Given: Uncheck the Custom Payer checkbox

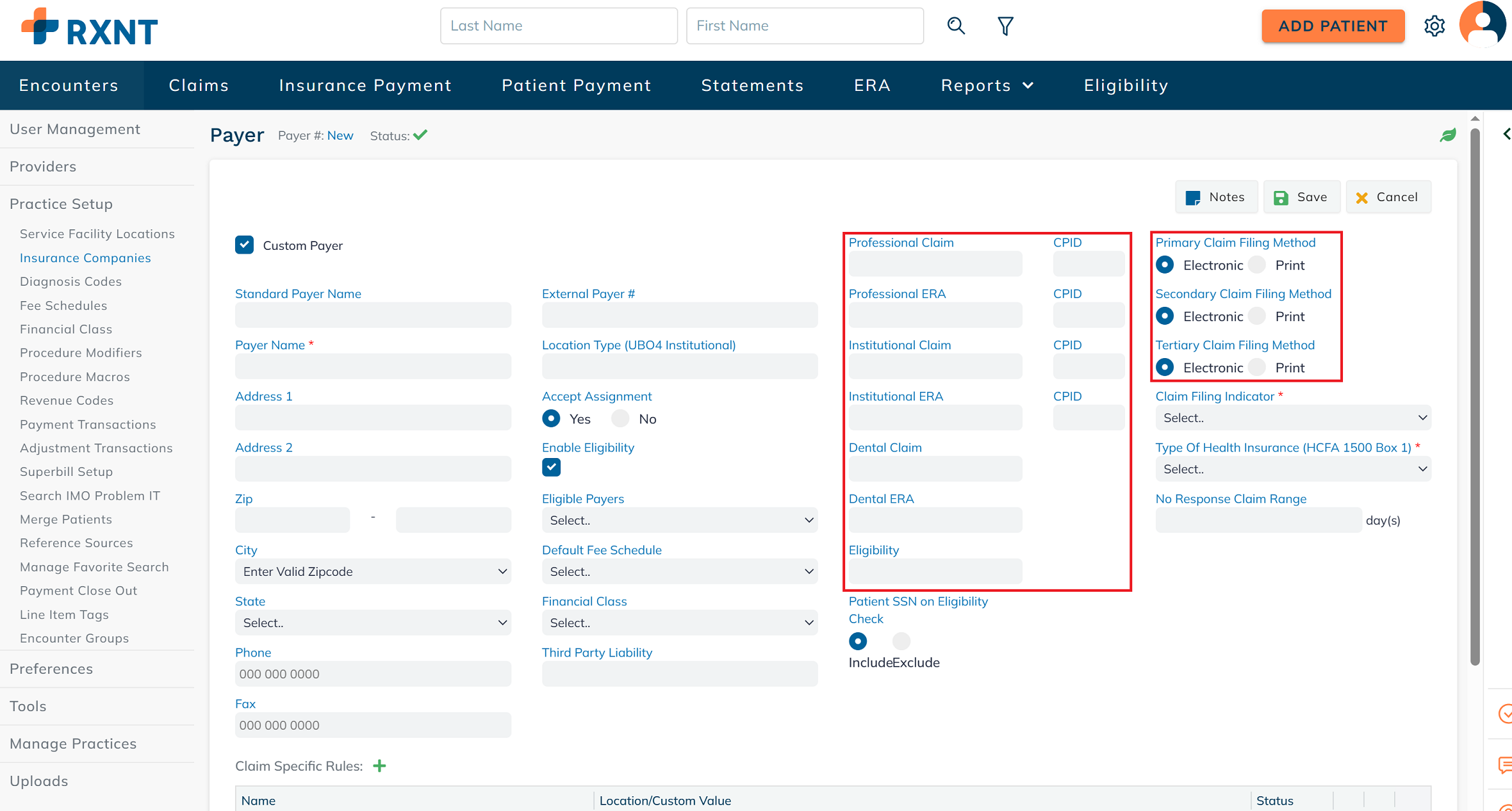Looking at the screenshot, I should coord(244,245).
